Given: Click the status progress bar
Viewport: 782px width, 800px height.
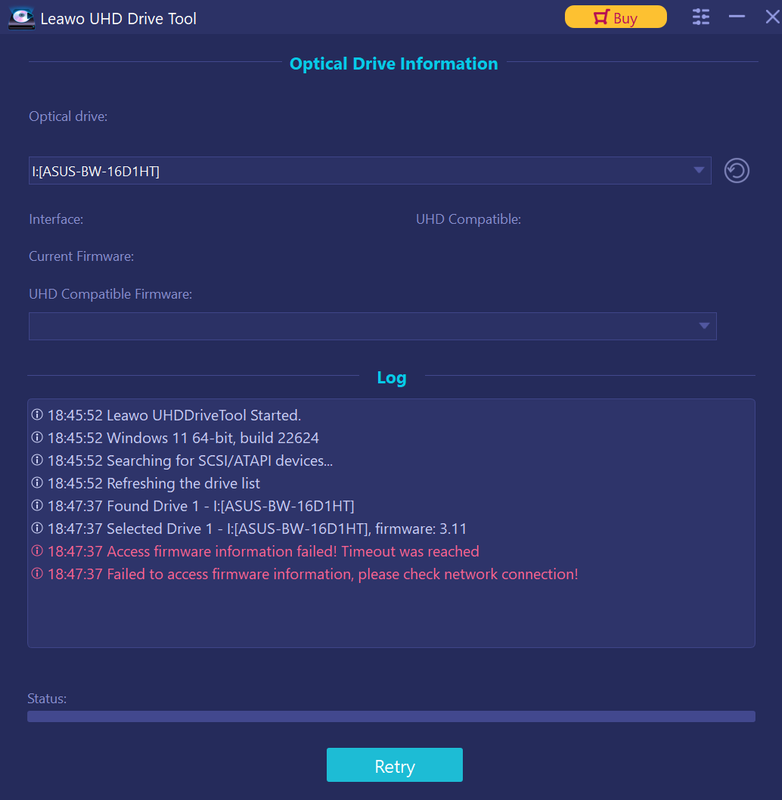Looking at the screenshot, I should 391,716.
